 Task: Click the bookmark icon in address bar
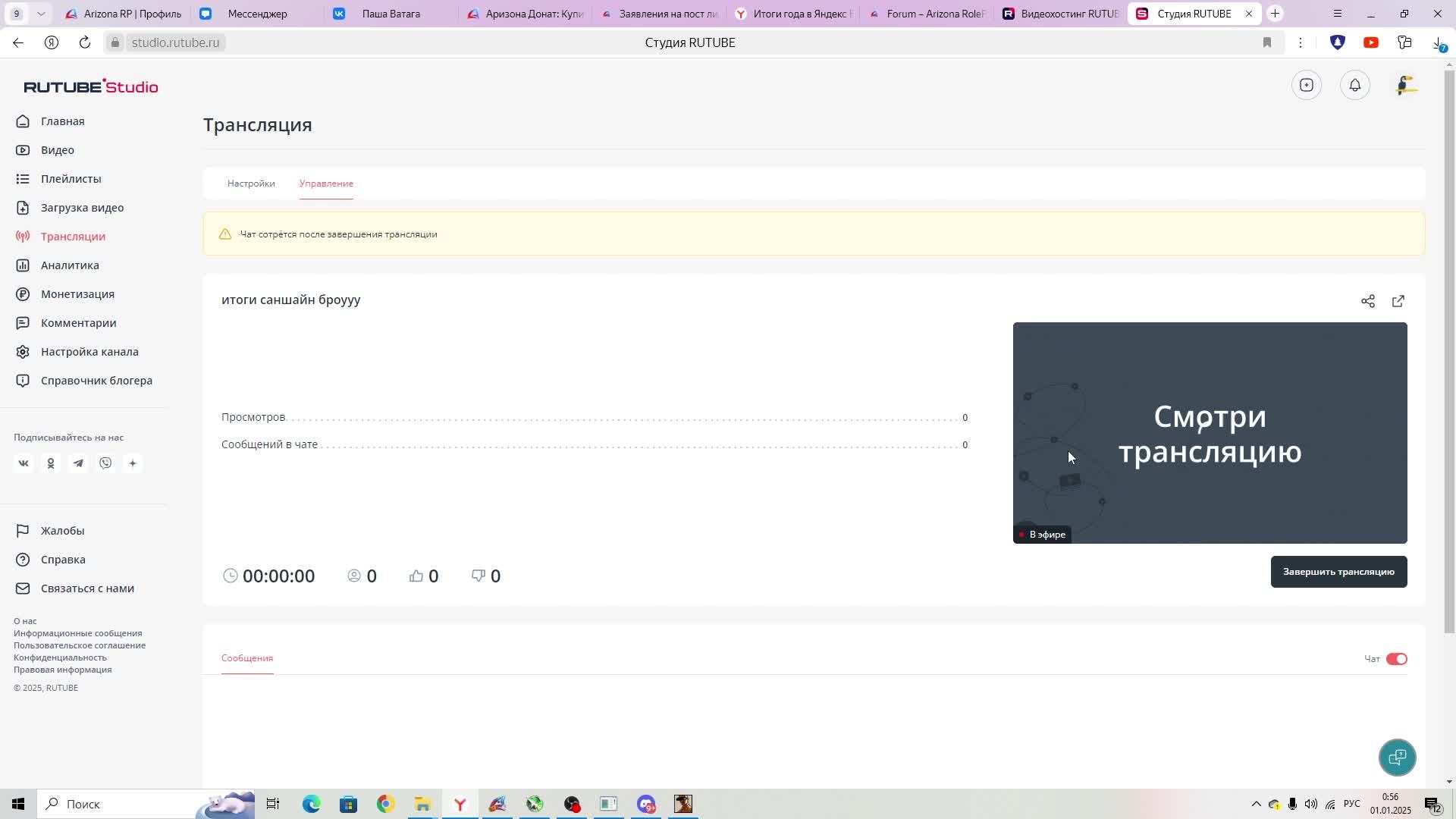[x=1266, y=42]
